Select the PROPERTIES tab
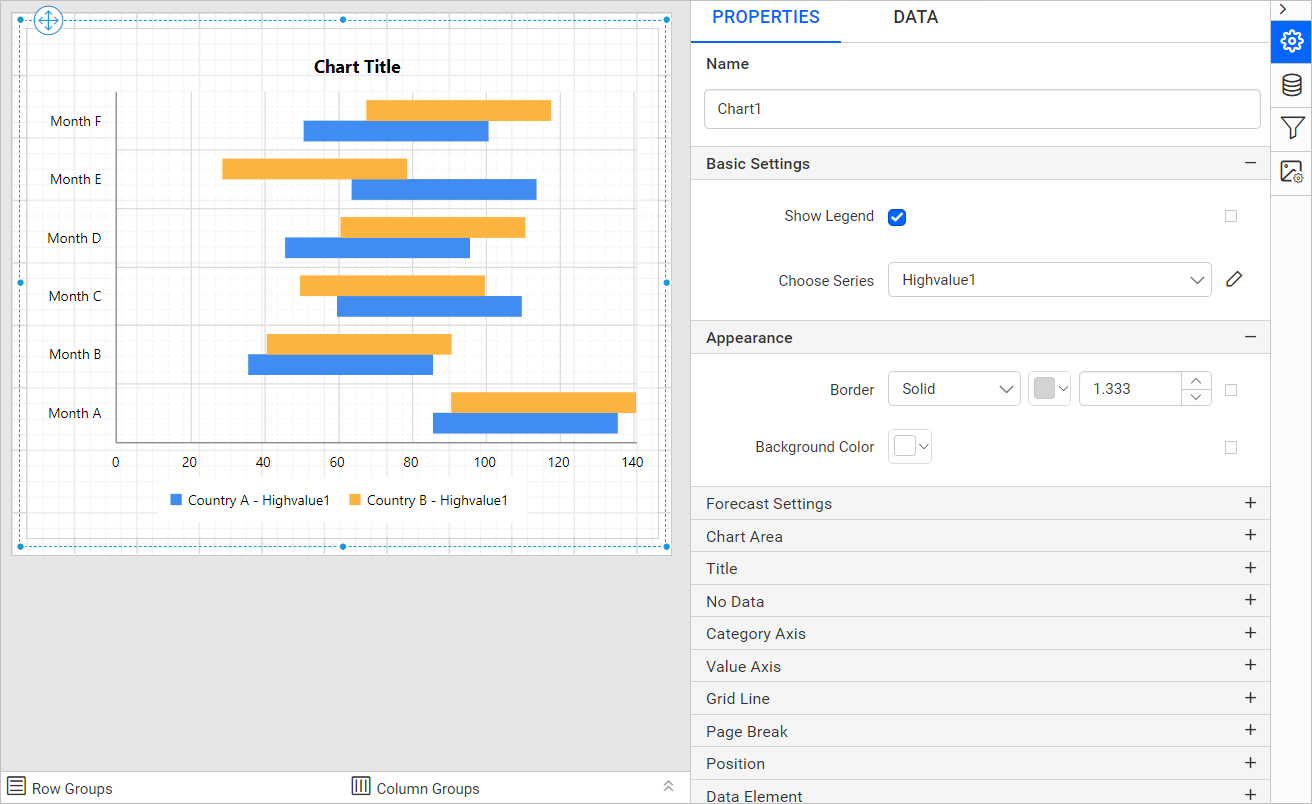This screenshot has height=804, width=1312. pos(765,17)
